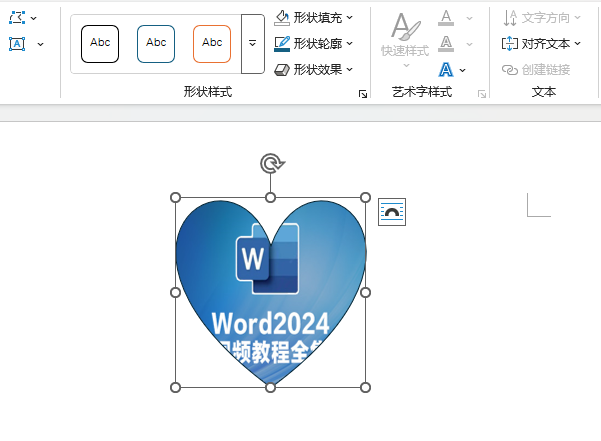Click the 创建链接 button
This screenshot has height=441, width=601.
tap(536, 70)
